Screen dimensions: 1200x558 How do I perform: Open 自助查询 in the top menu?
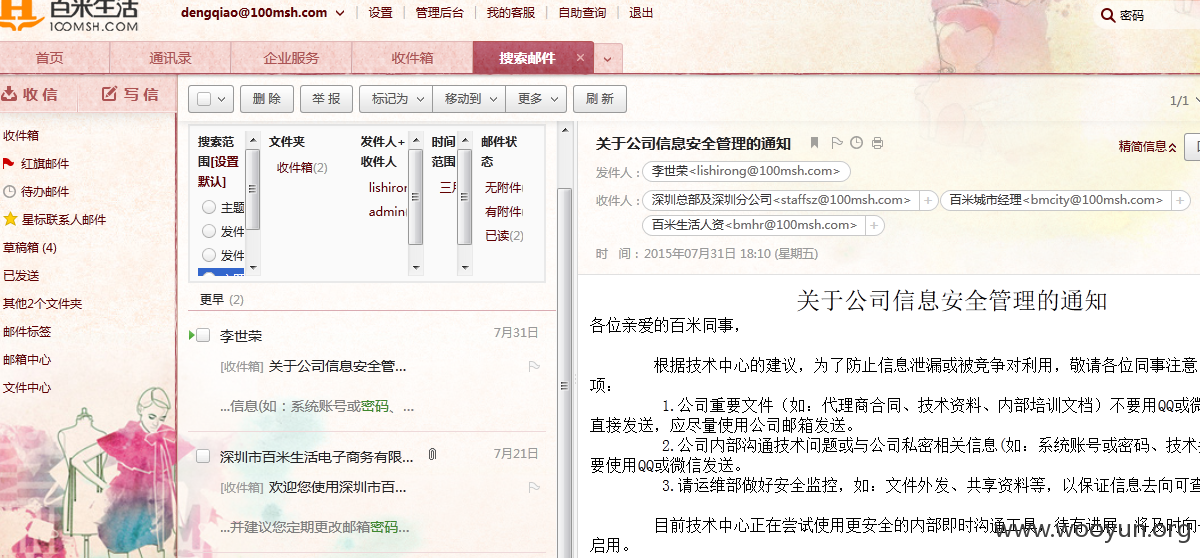tap(582, 13)
